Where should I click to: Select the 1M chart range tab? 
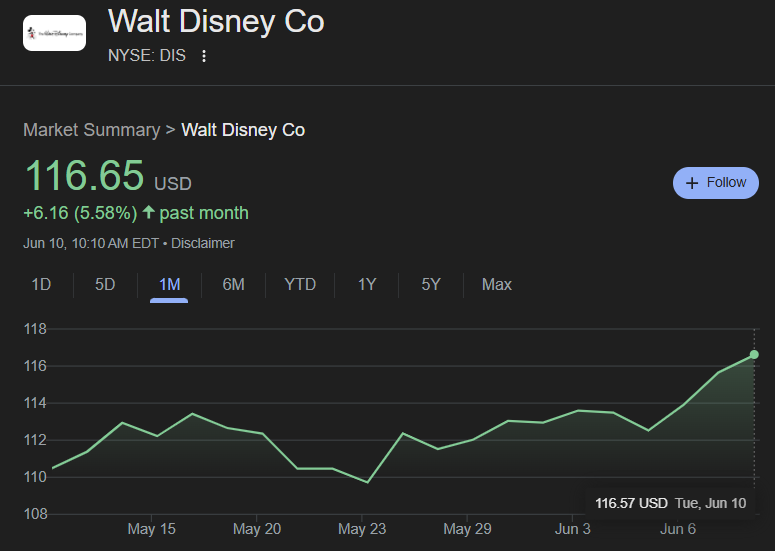pyautogui.click(x=169, y=285)
